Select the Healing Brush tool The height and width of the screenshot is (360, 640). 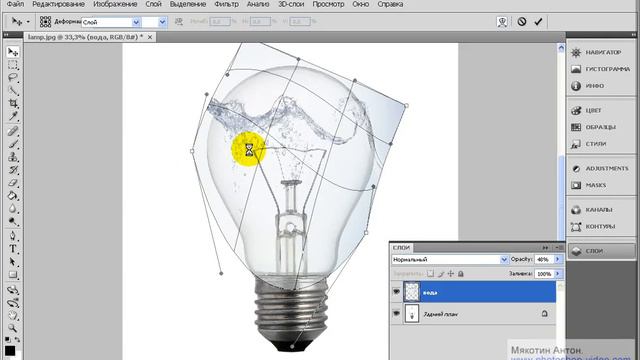pyautogui.click(x=13, y=131)
